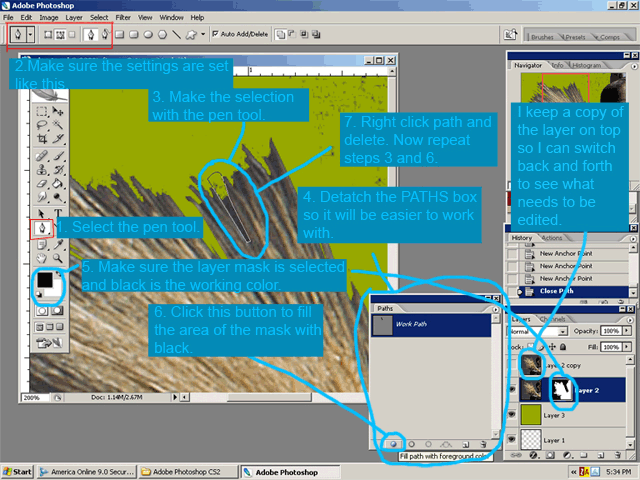
Task: Toggle lock position icon in Layers
Action: point(552,347)
